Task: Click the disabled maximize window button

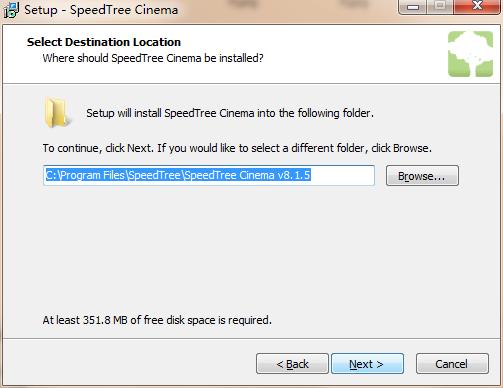Action: pos(440,7)
